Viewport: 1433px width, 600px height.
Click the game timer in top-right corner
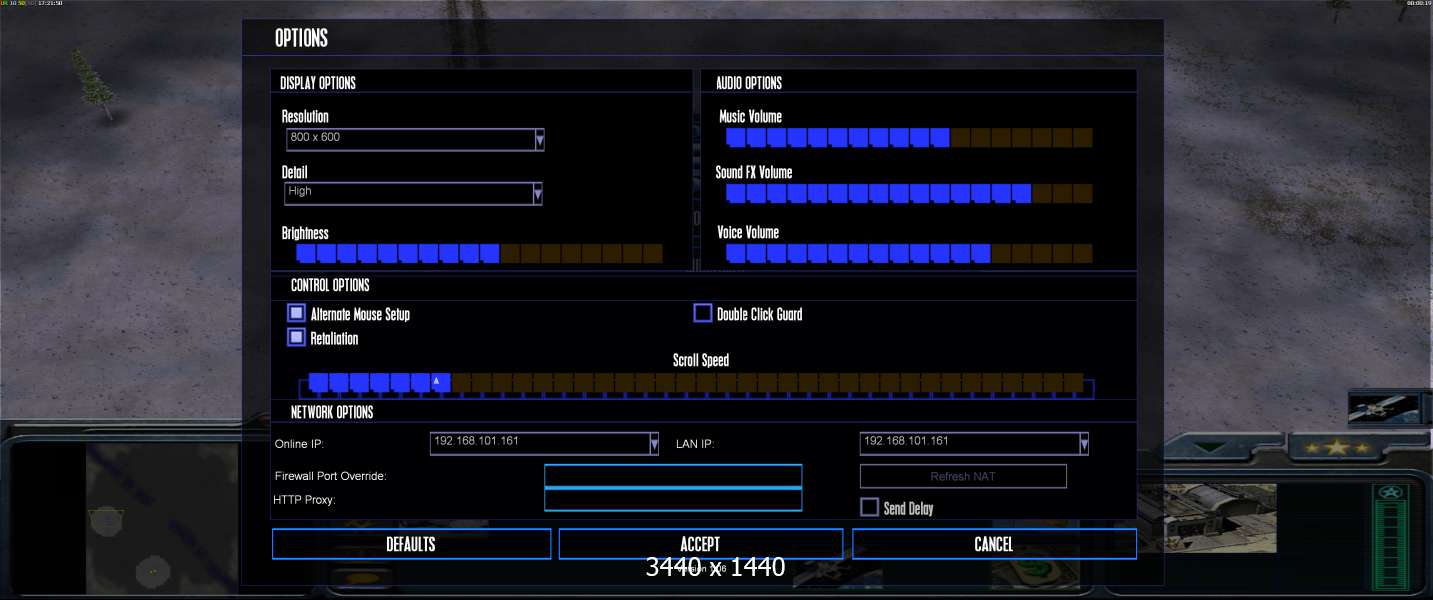point(1418,4)
